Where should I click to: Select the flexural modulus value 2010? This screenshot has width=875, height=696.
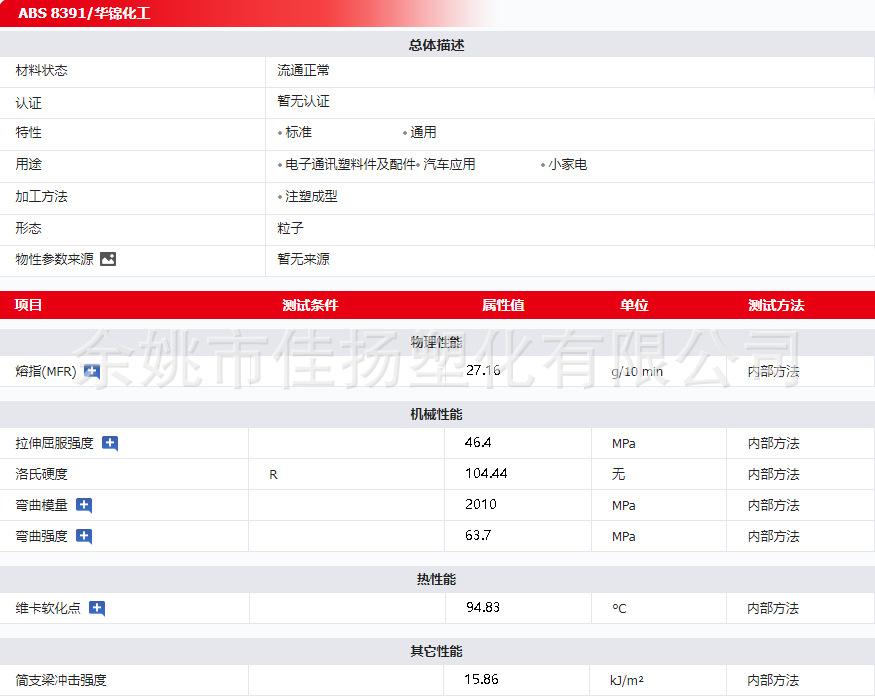pos(481,504)
